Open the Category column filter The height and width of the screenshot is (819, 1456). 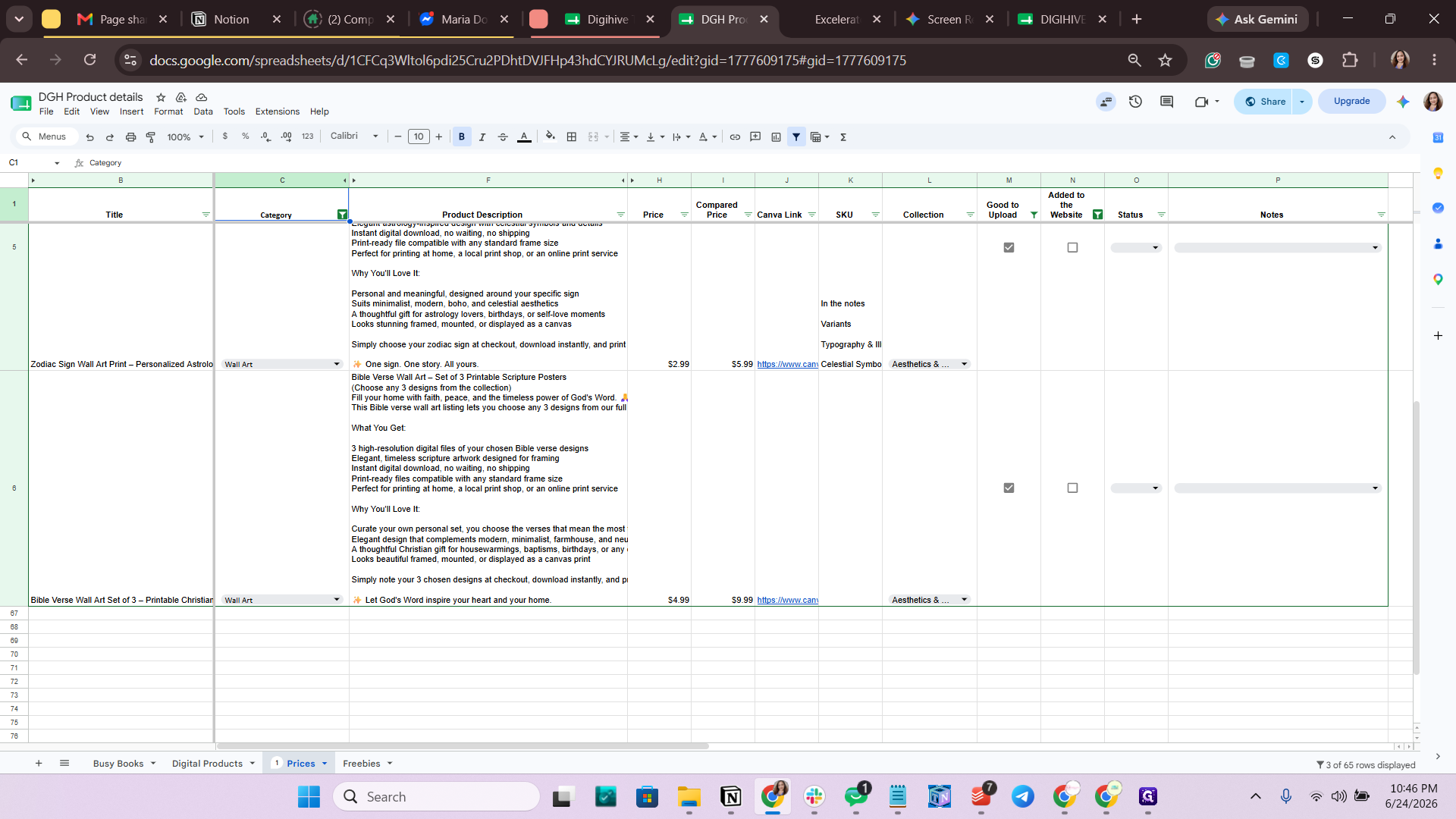[342, 215]
